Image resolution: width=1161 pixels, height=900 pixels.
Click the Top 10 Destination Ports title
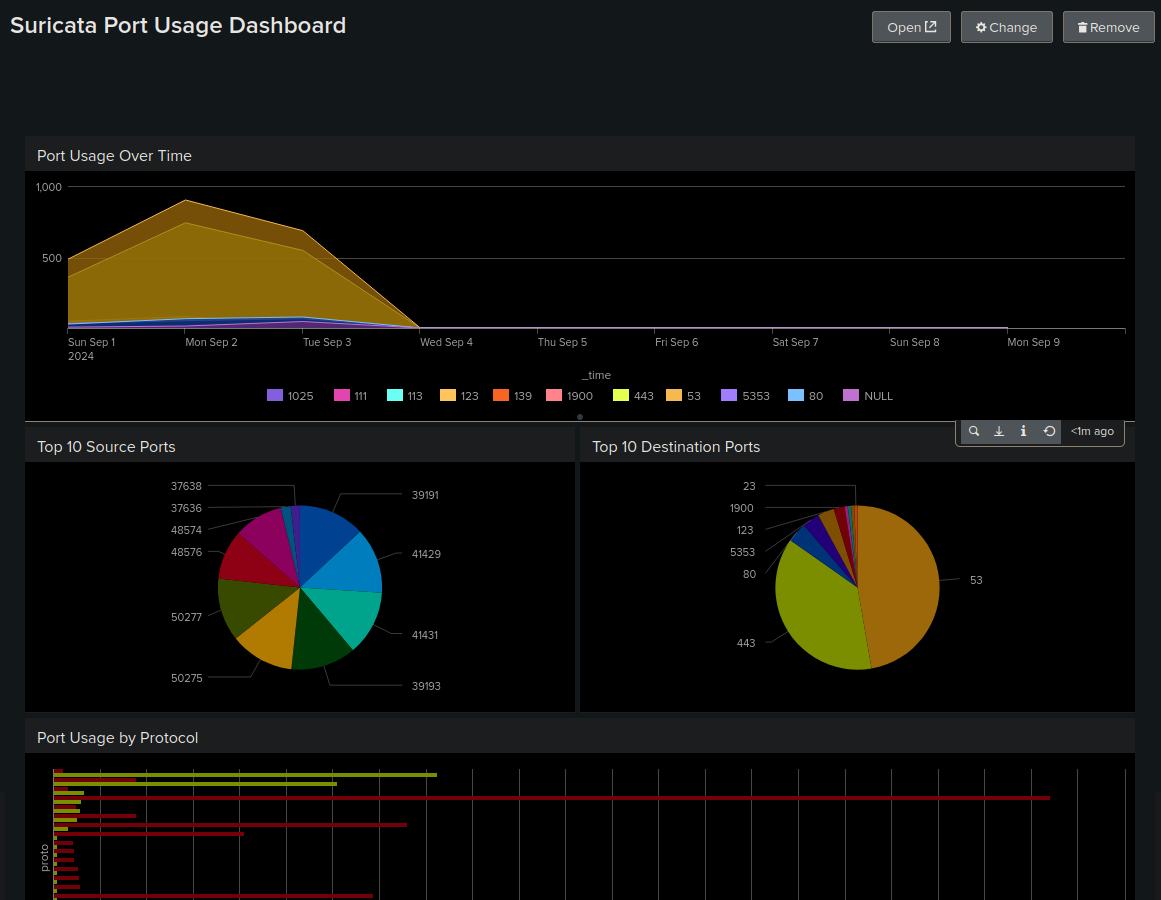coord(676,447)
